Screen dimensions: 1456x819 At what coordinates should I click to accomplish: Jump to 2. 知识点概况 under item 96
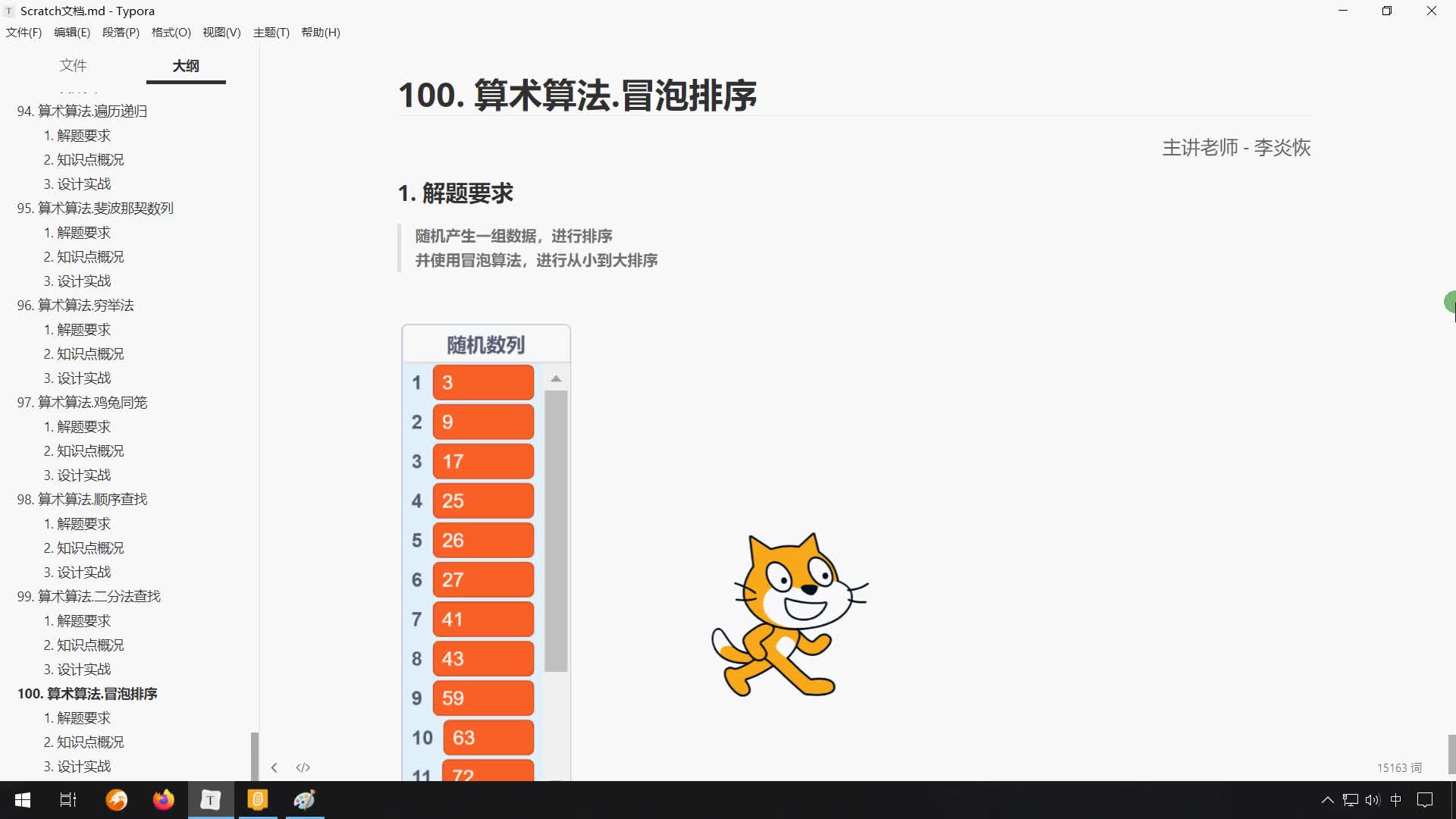83,354
